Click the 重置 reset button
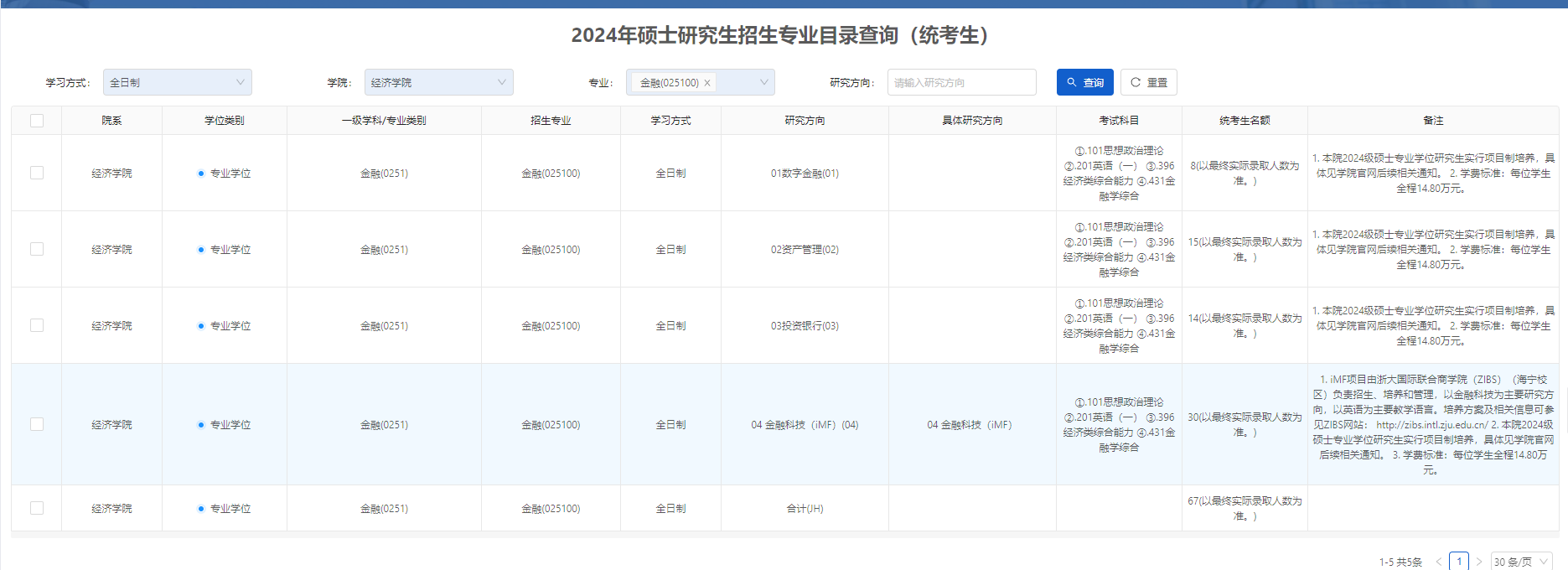The image size is (1568, 570). [x=1148, y=82]
